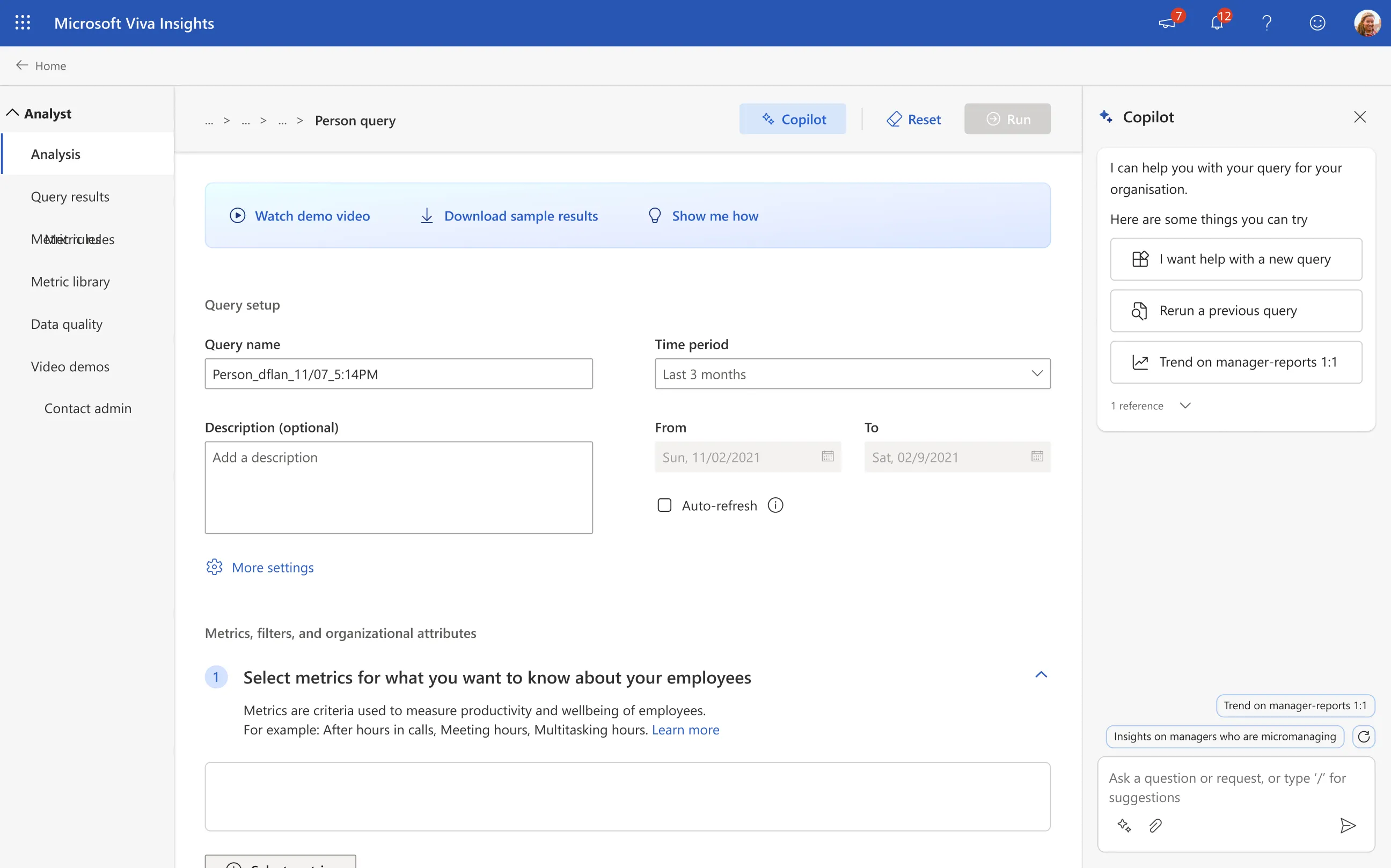Viewport: 1391px width, 868px height.
Task: Open the app launcher waffle icon
Action: coord(23,23)
